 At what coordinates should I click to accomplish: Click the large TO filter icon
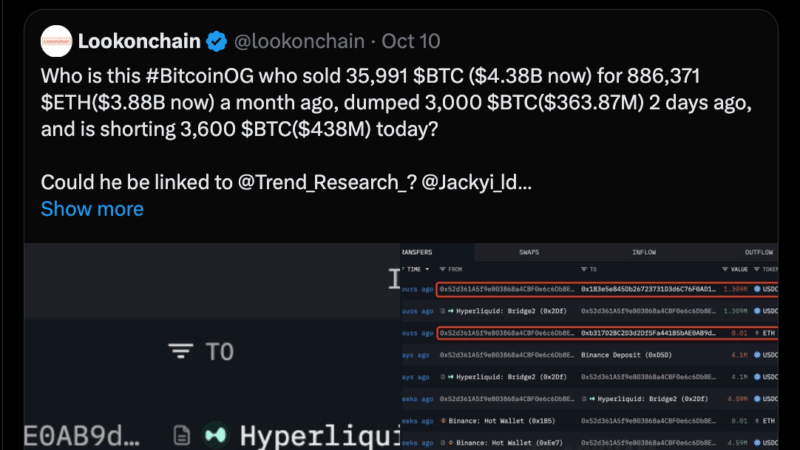180,351
